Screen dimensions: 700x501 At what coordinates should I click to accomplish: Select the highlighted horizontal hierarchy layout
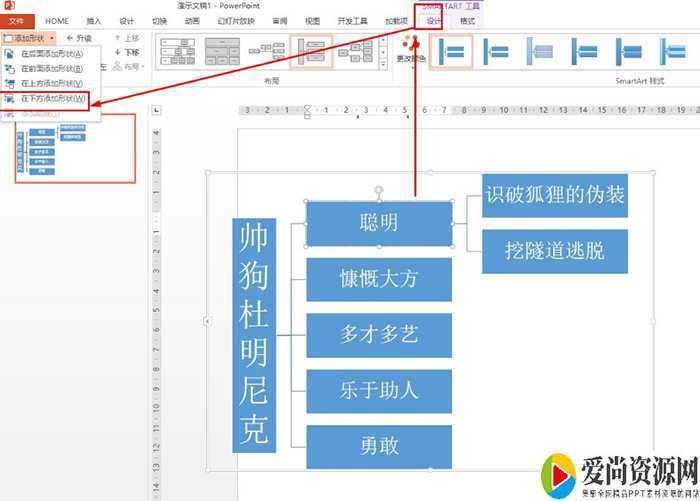pyautogui.click(x=311, y=50)
